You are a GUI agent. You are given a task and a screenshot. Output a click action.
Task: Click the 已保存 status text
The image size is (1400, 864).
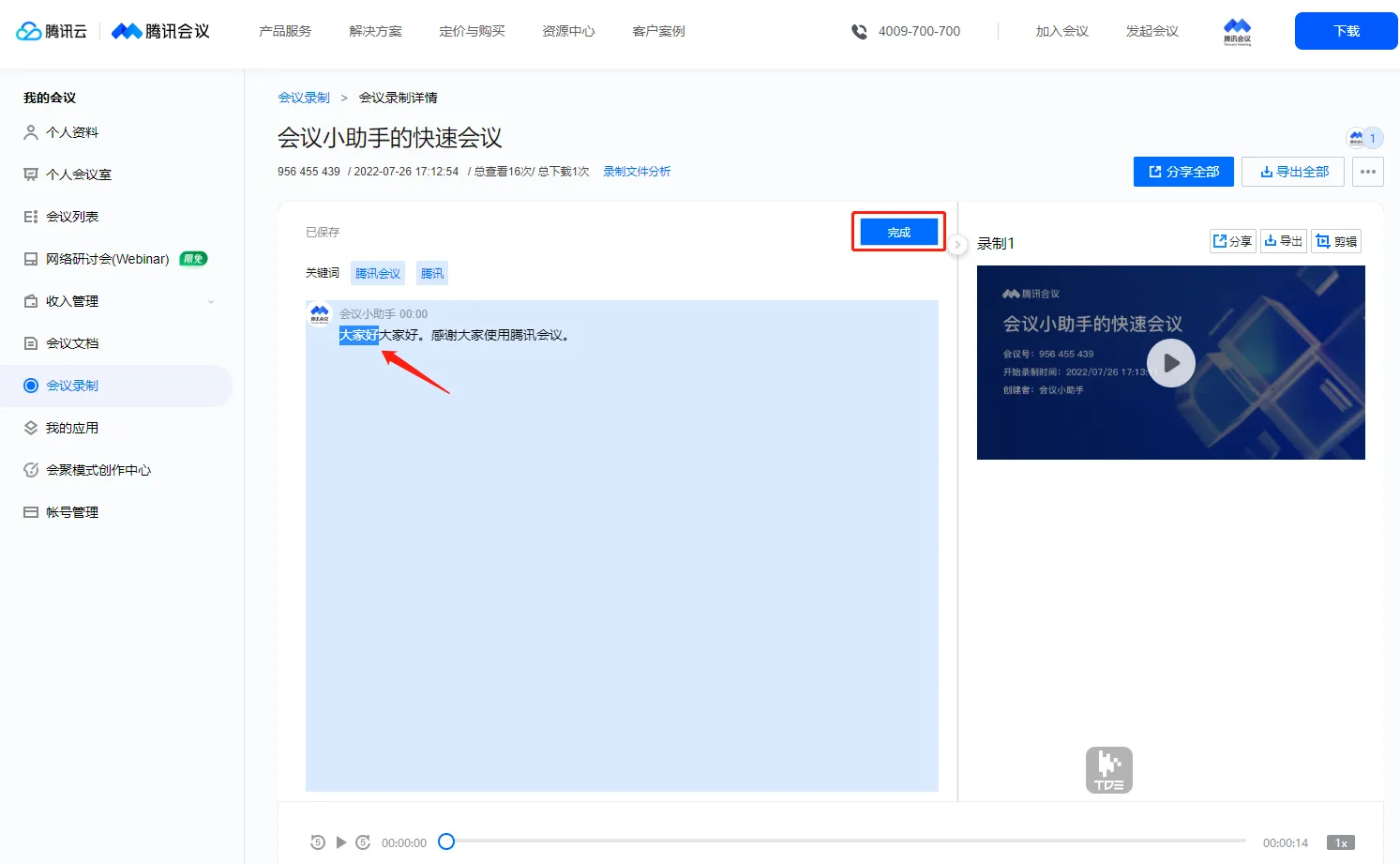point(323,232)
